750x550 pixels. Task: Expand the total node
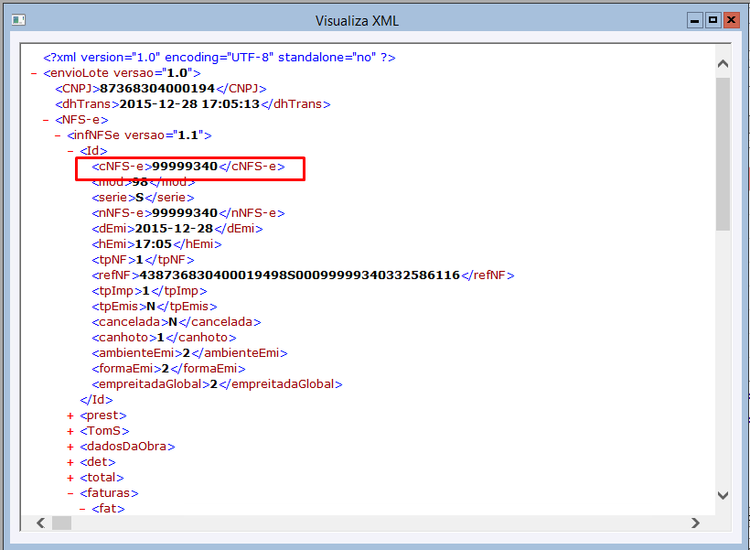(70, 478)
